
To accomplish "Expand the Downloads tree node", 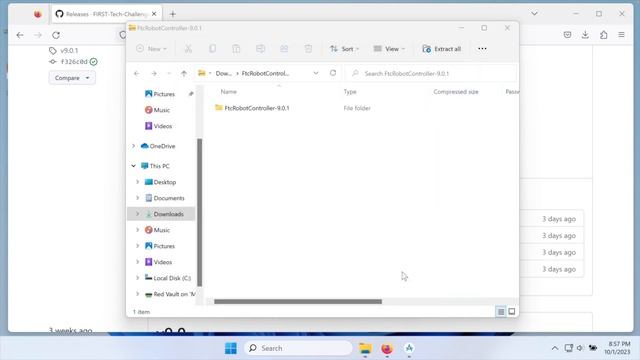I will [138, 214].
